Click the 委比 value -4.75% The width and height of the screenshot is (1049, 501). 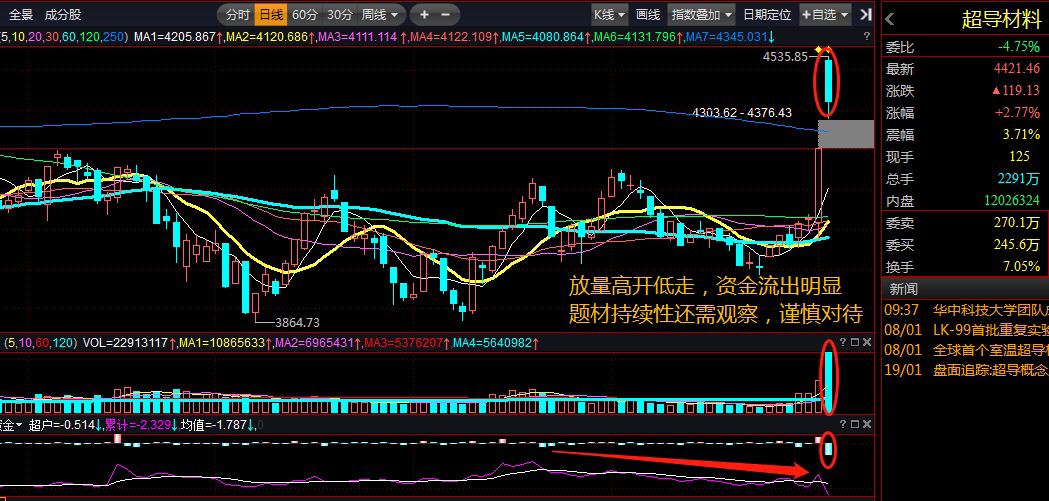(x=1019, y=47)
